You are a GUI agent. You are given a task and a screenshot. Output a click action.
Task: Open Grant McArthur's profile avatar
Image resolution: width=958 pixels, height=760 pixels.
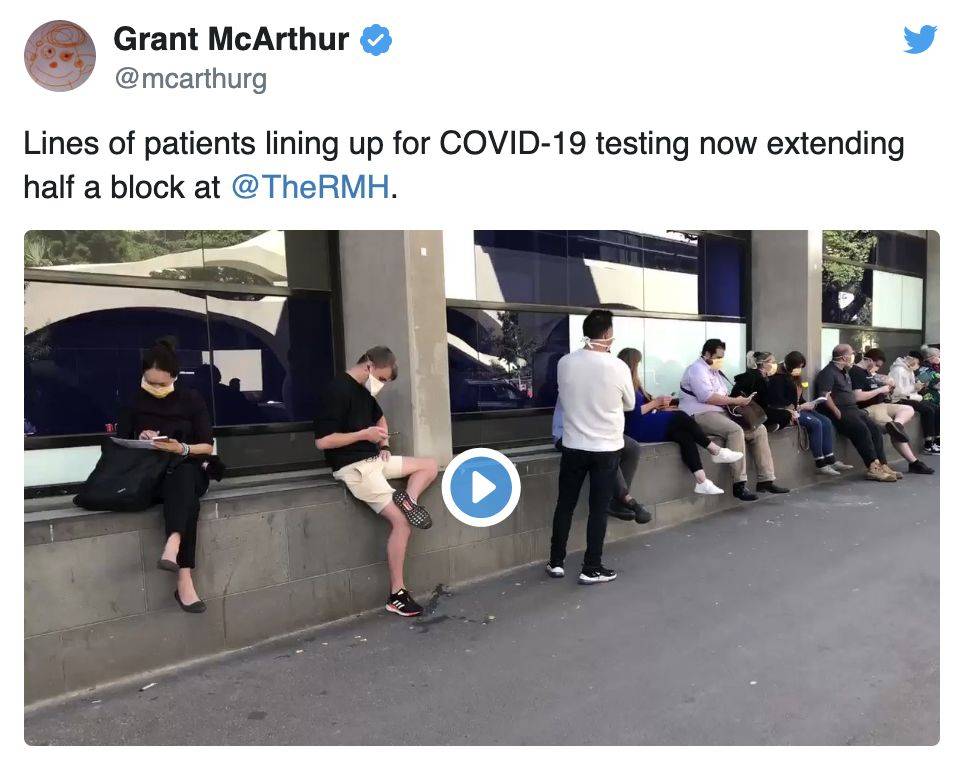60,56
